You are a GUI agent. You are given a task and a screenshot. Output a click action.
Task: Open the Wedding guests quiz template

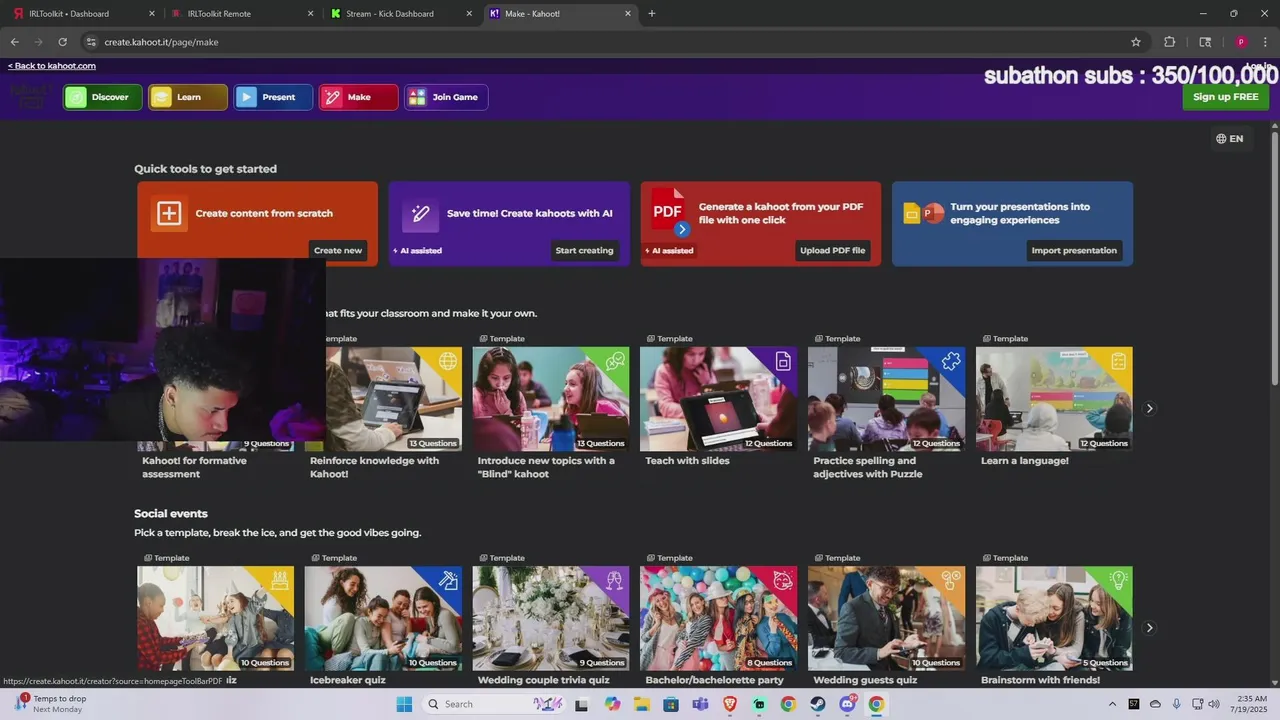click(x=887, y=618)
